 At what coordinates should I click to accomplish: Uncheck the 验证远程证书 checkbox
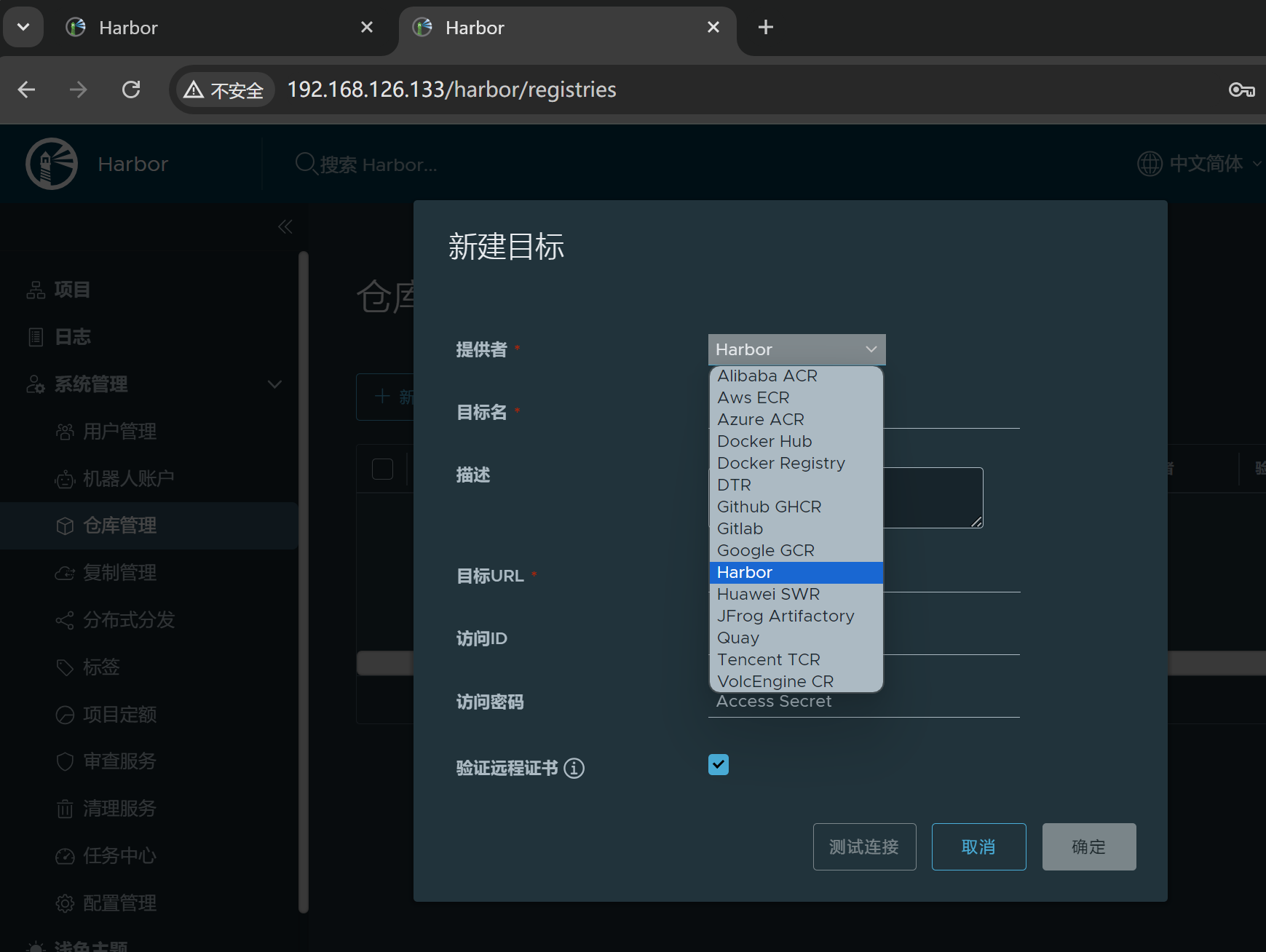[718, 764]
